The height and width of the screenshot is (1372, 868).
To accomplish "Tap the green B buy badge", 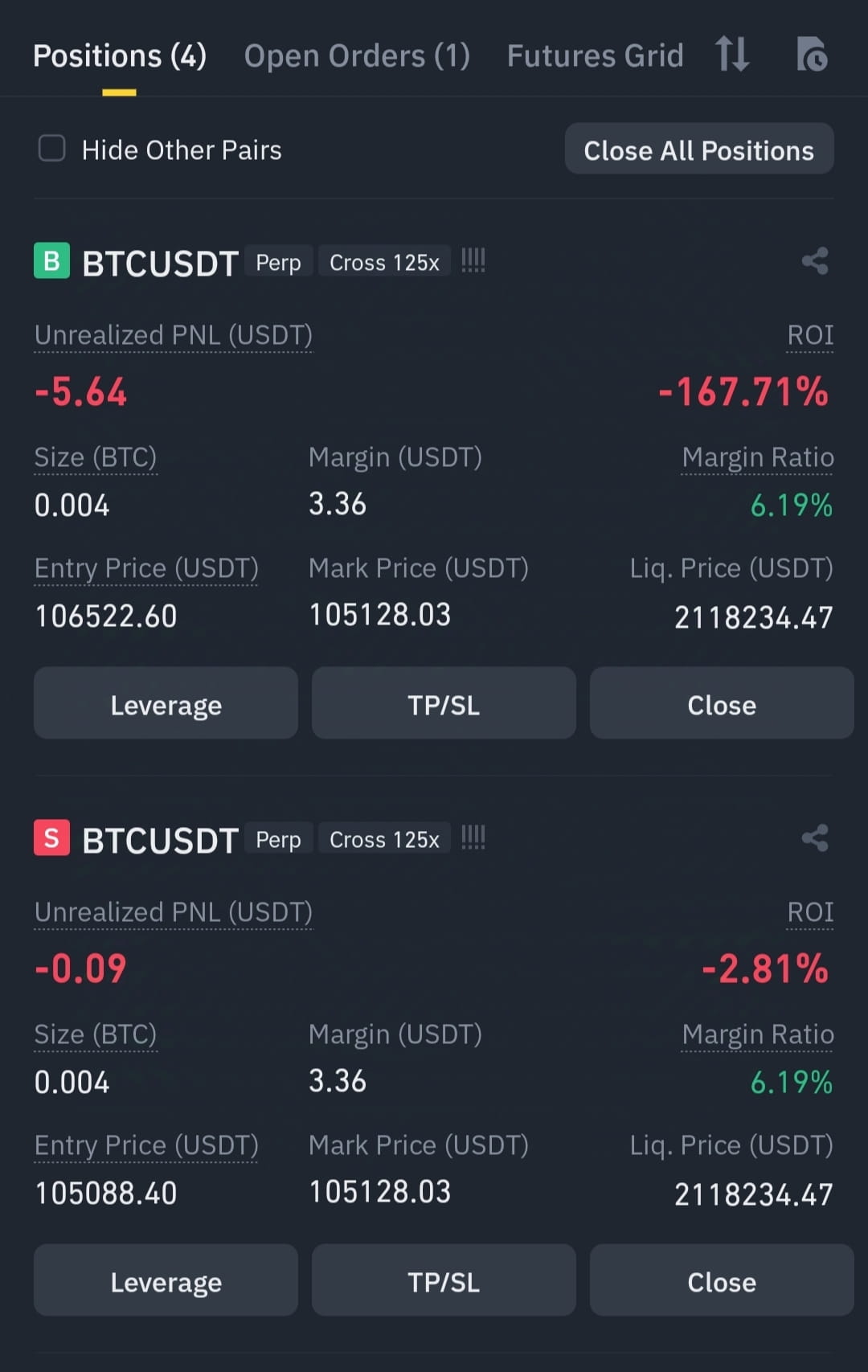I will tap(51, 261).
